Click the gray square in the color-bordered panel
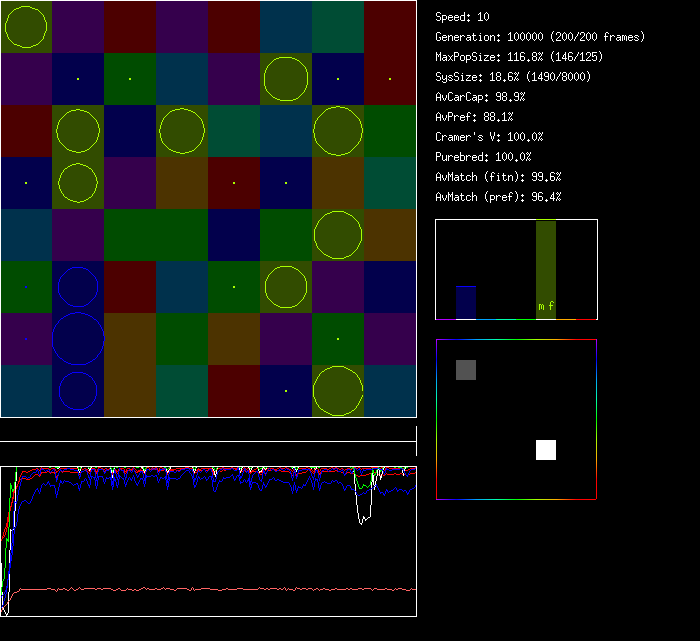Image resolution: width=700 pixels, height=641 pixels. [466, 370]
